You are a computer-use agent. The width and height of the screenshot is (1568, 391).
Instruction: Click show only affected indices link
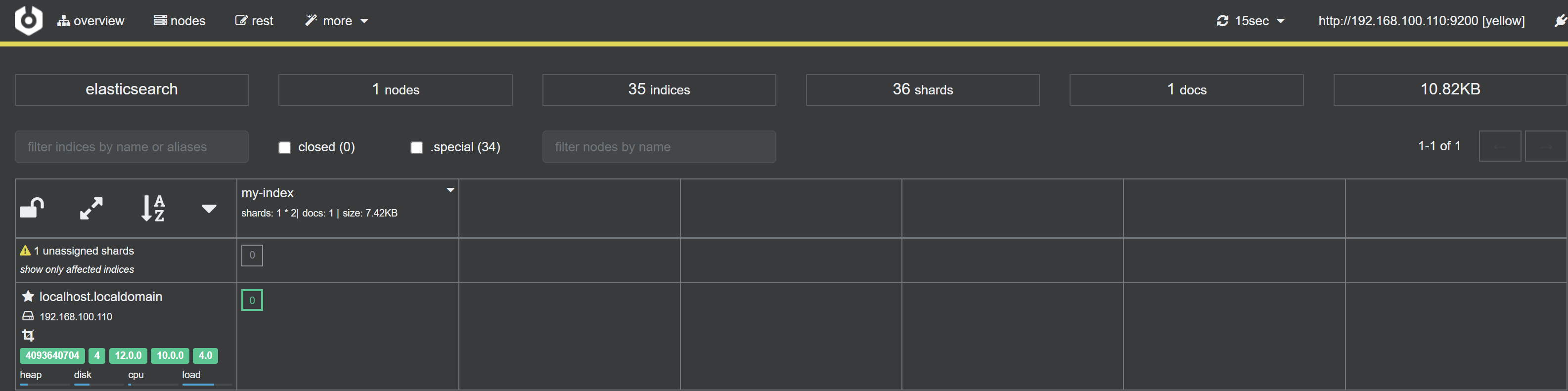[77, 269]
